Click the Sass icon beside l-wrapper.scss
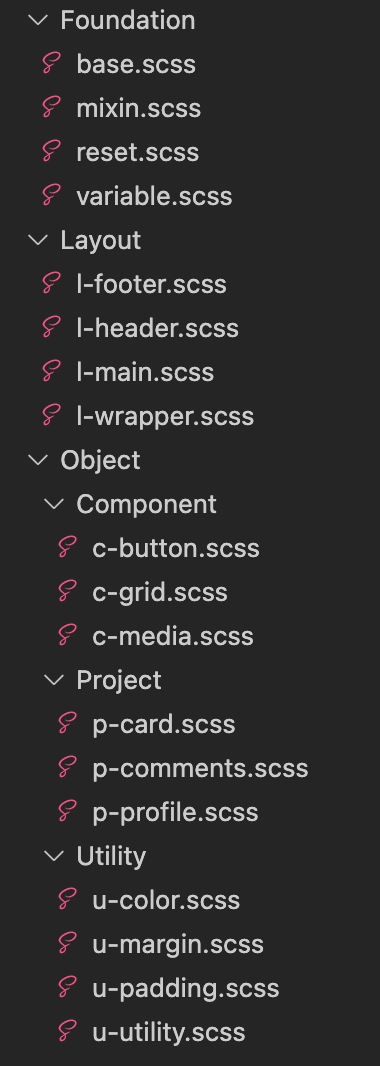The width and height of the screenshot is (380, 1066). [52, 415]
